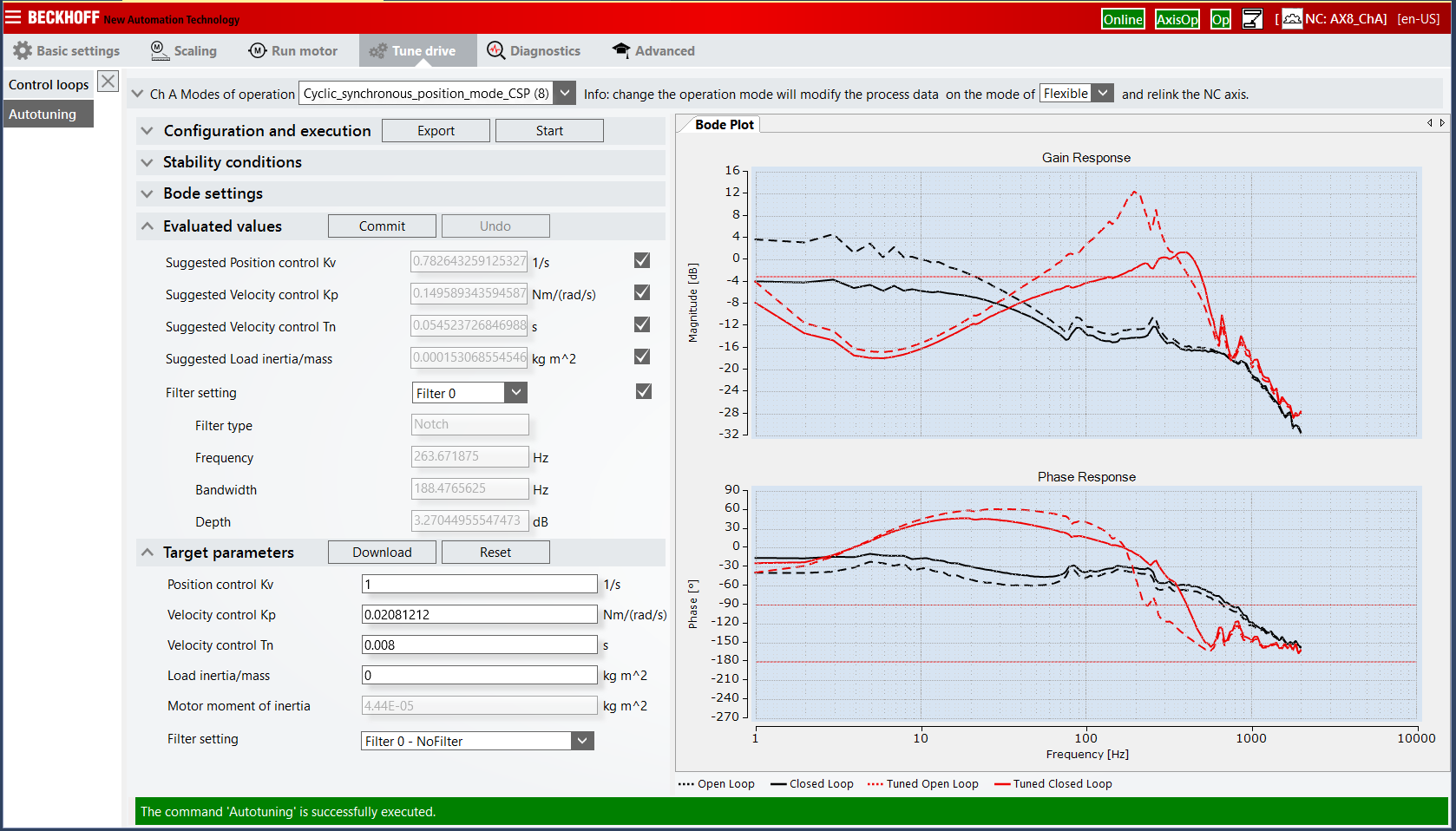
Task: Click the Suggested Position control Kv value
Action: click(469, 261)
